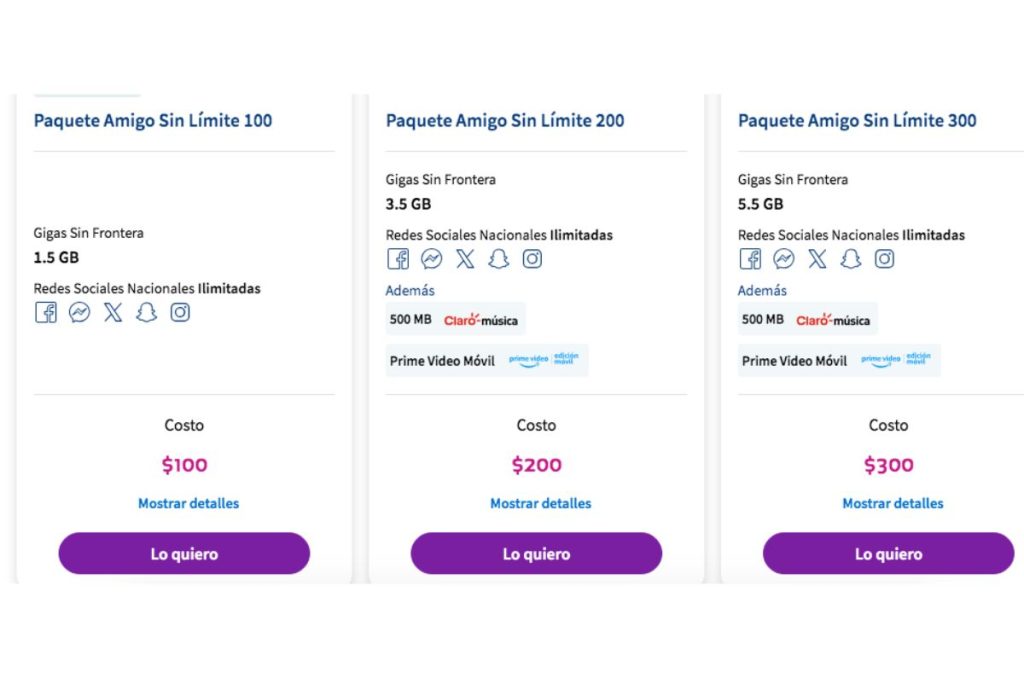1024x678 pixels.
Task: Click Facebook icon in Sin Límite 300 card
Action: [750, 259]
